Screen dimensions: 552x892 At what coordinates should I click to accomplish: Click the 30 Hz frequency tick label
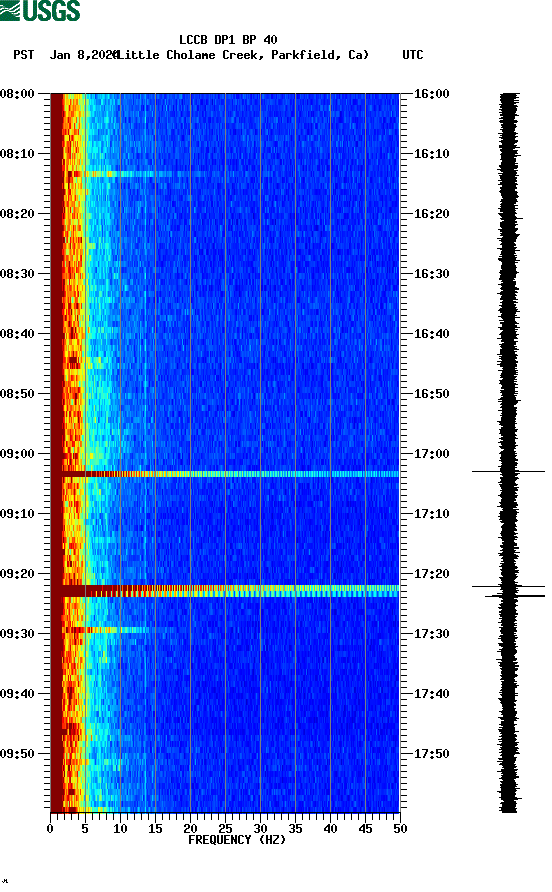point(260,829)
